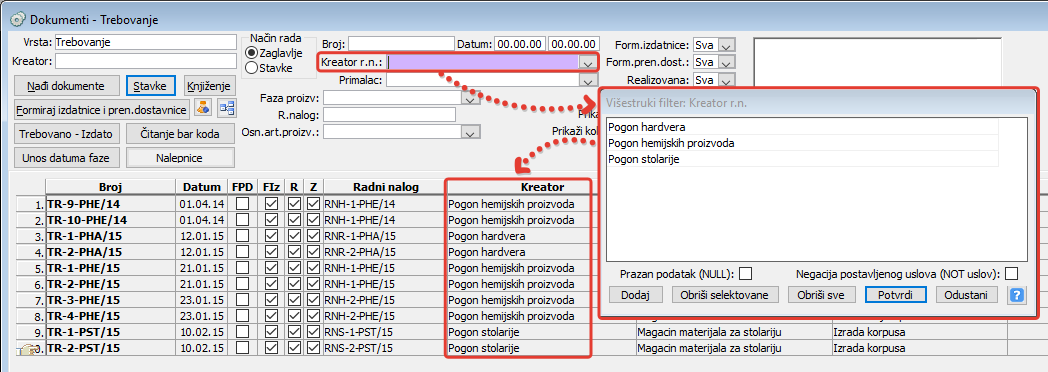Image resolution: width=1048 pixels, height=372 pixels.
Task: Cancel filter with the Odustani button
Action: click(966, 295)
